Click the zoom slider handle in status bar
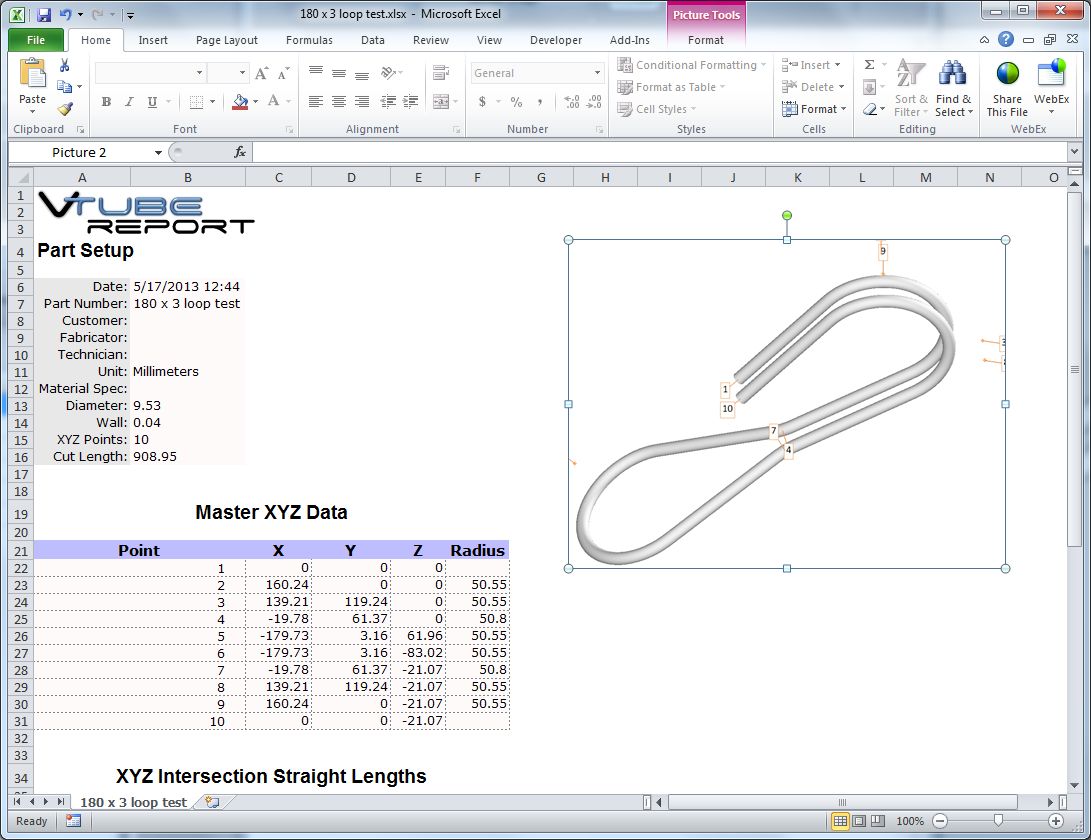This screenshot has height=840, width=1091. (997, 821)
